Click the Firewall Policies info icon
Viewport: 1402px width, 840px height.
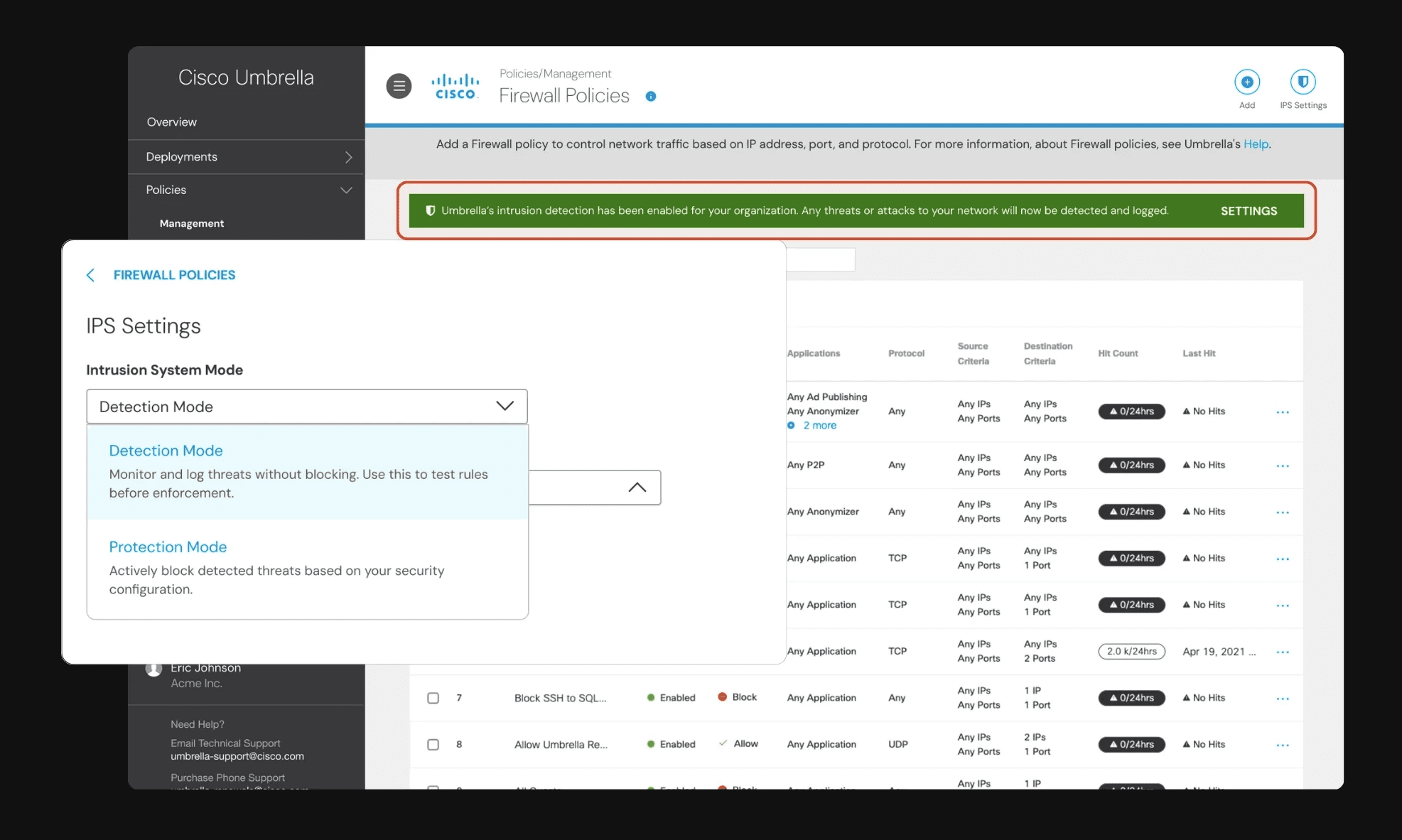pos(650,97)
